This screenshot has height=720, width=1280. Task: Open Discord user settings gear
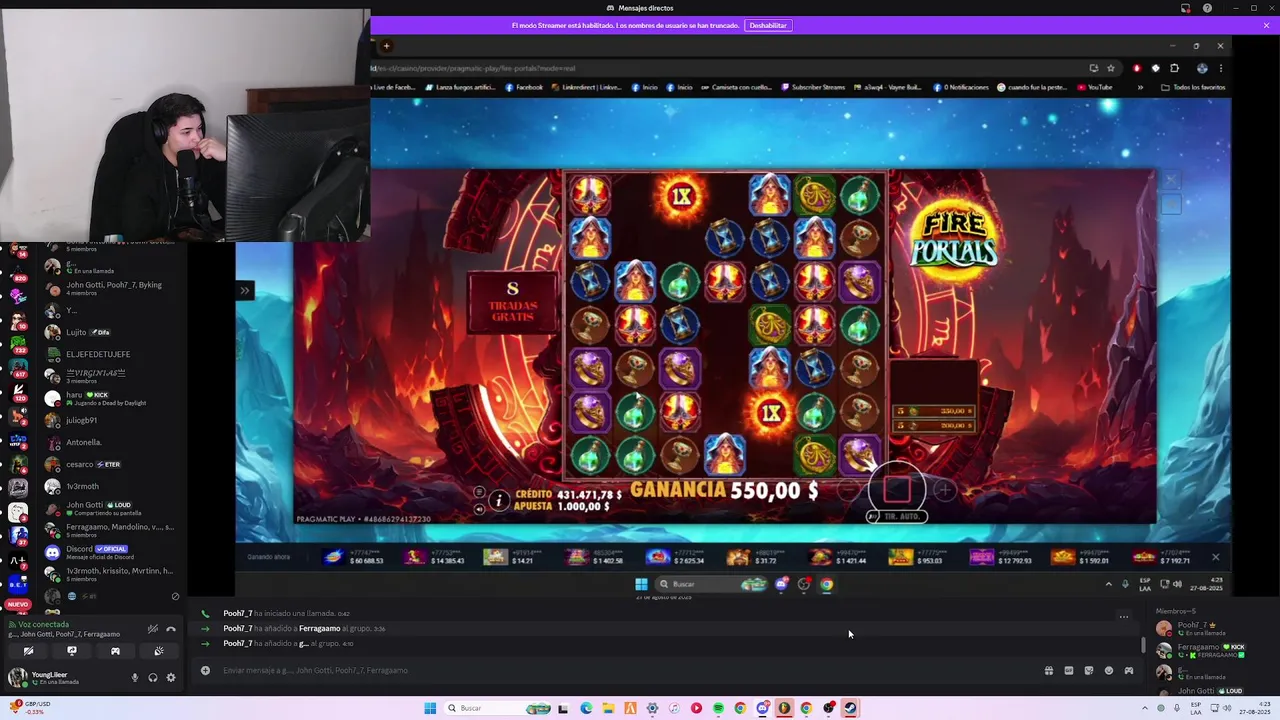tap(171, 678)
